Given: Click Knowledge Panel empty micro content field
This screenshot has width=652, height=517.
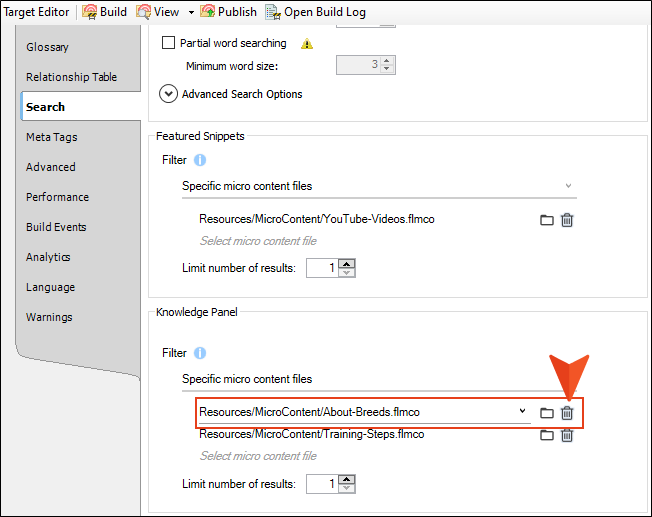Looking at the screenshot, I should click(x=259, y=456).
